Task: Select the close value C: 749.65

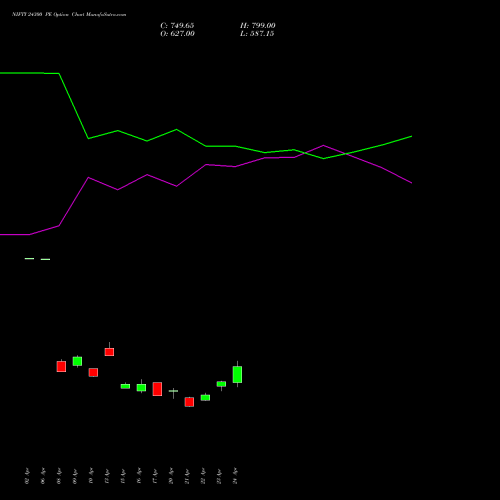Action: point(177,26)
